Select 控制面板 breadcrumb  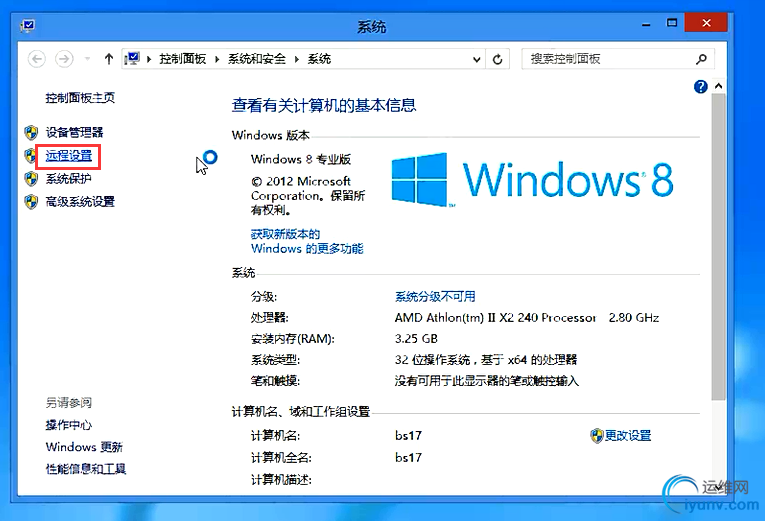click(183, 59)
